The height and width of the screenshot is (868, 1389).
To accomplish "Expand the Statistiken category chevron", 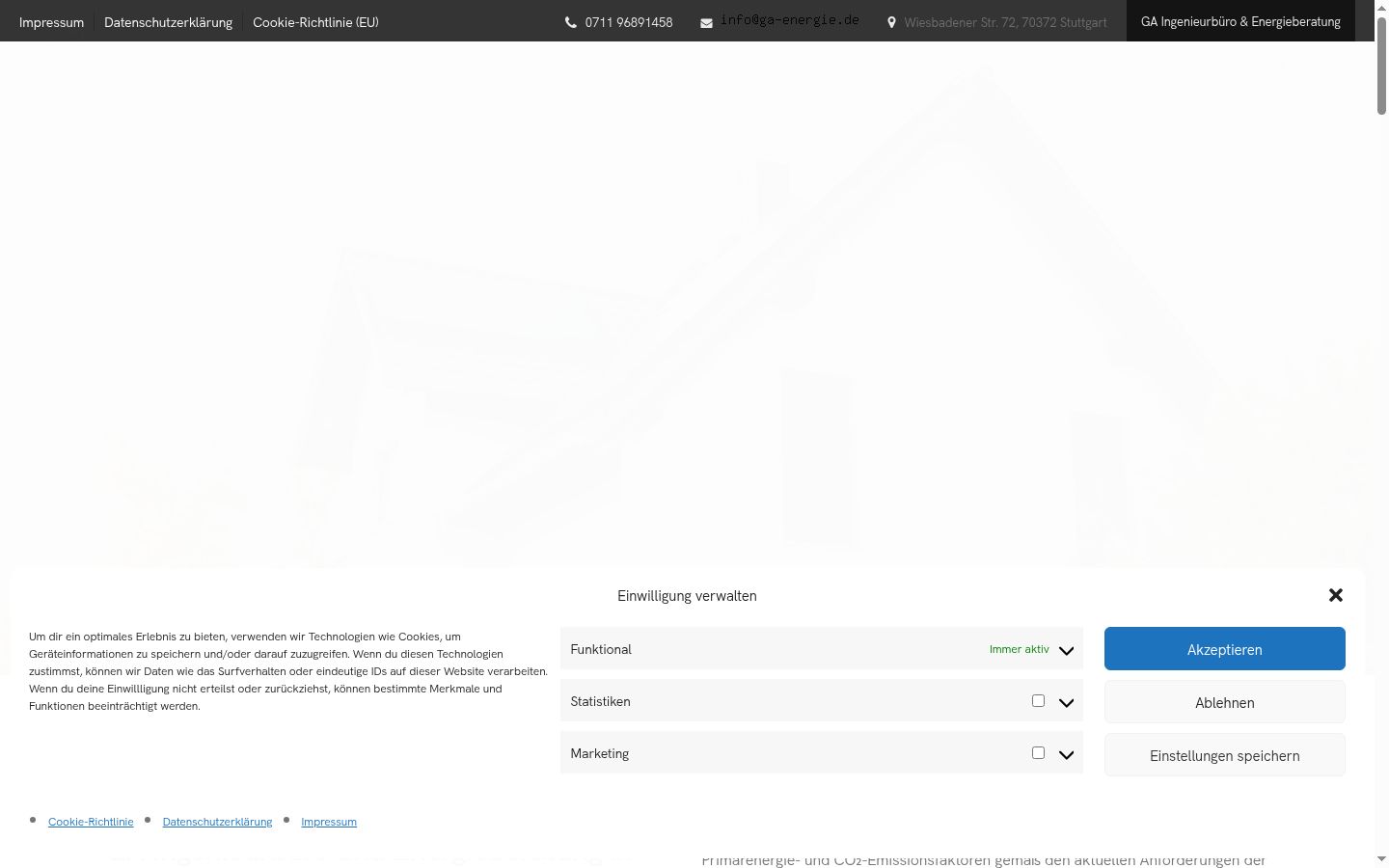I will [1066, 702].
